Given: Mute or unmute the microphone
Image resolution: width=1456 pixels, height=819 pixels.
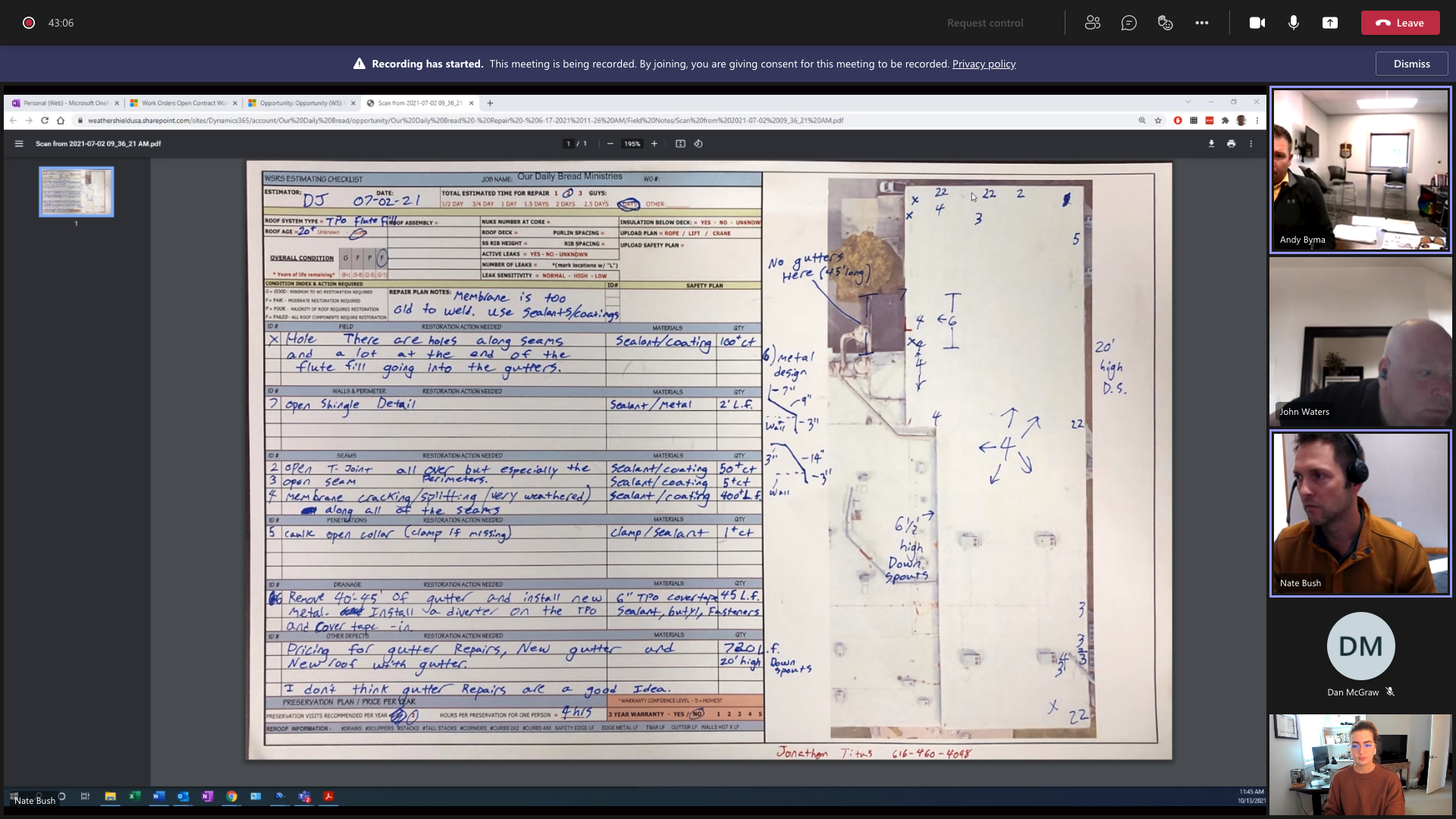Looking at the screenshot, I should [1293, 23].
